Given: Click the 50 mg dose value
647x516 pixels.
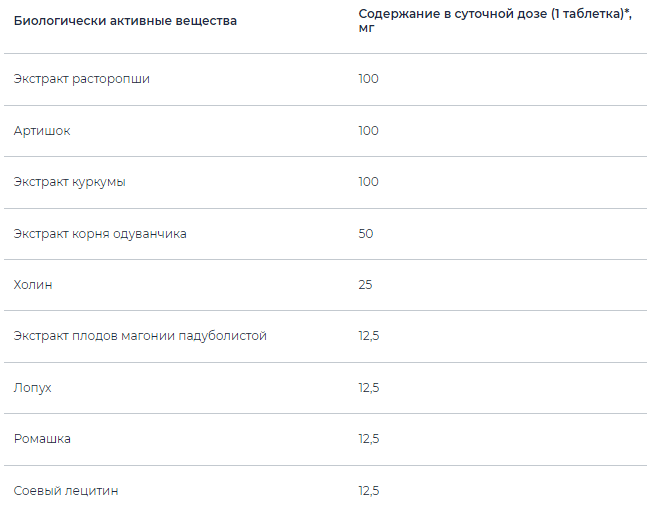Looking at the screenshot, I should pos(365,233).
